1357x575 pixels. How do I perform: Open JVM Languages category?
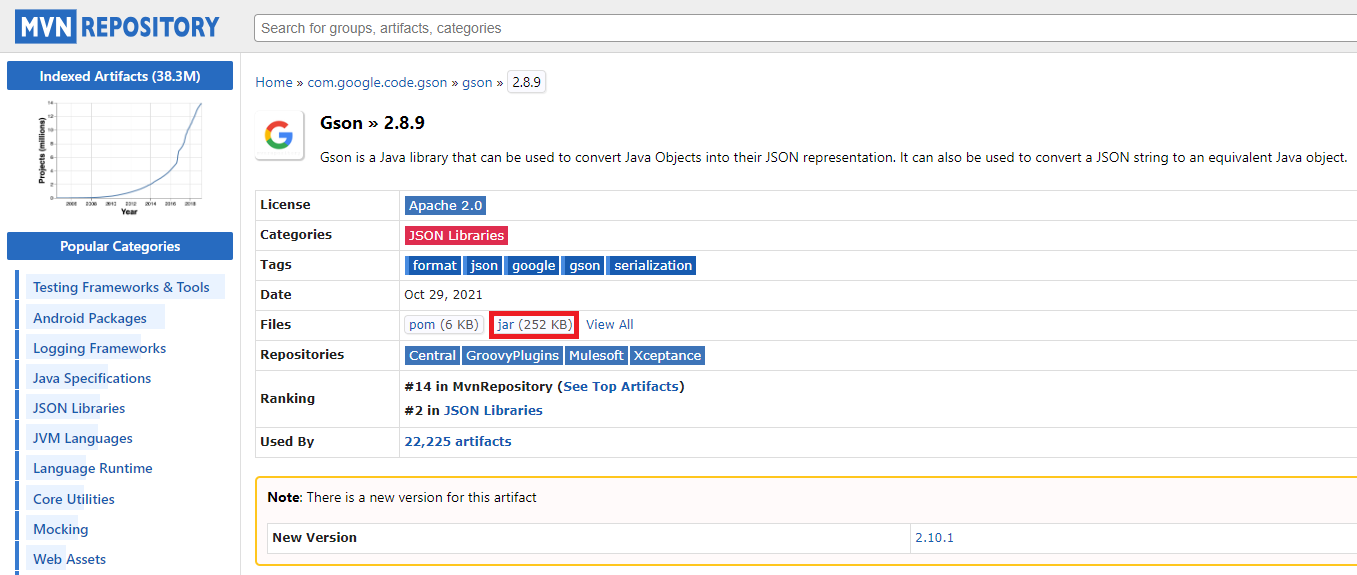coord(83,438)
